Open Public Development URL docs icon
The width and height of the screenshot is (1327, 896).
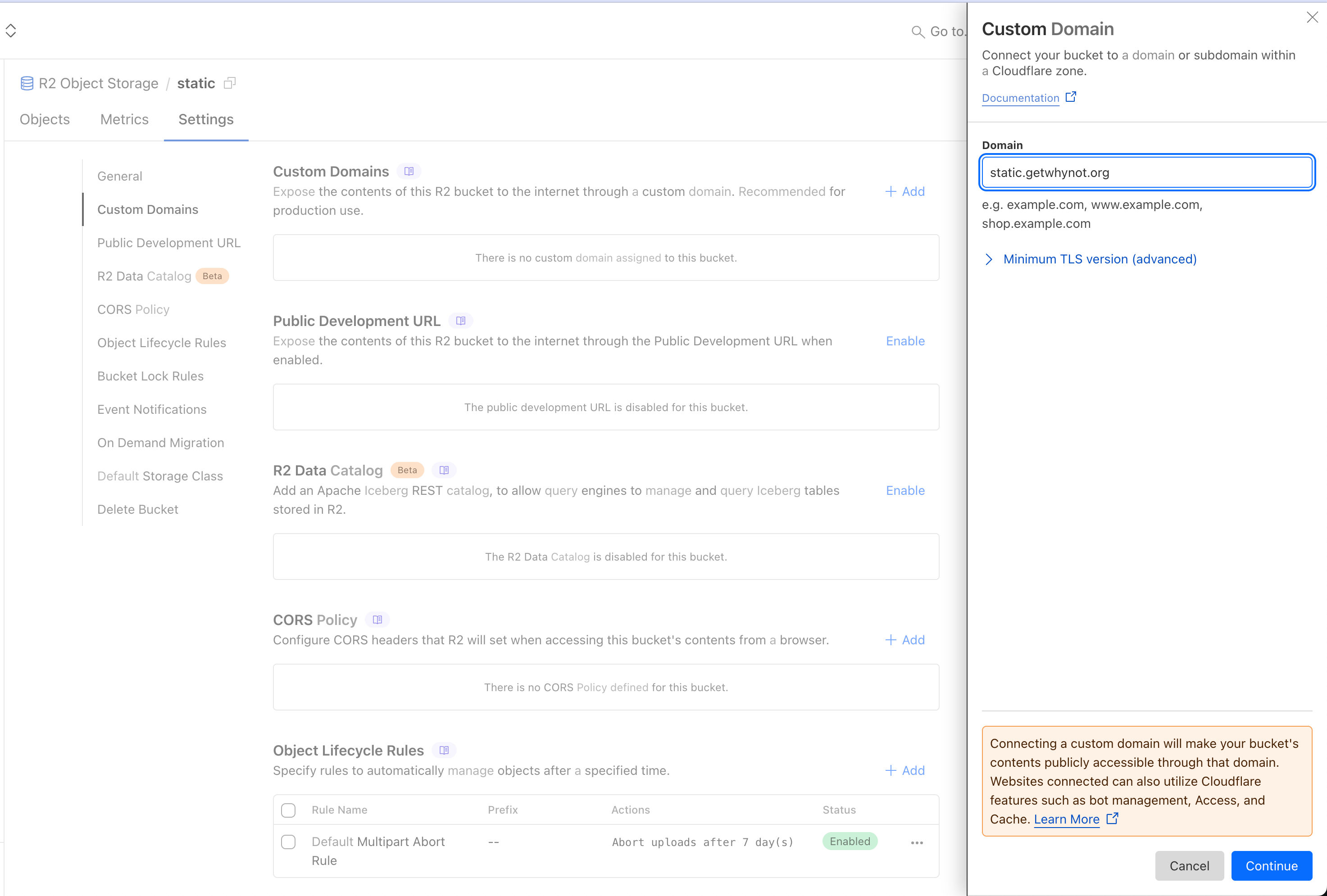[x=461, y=321]
